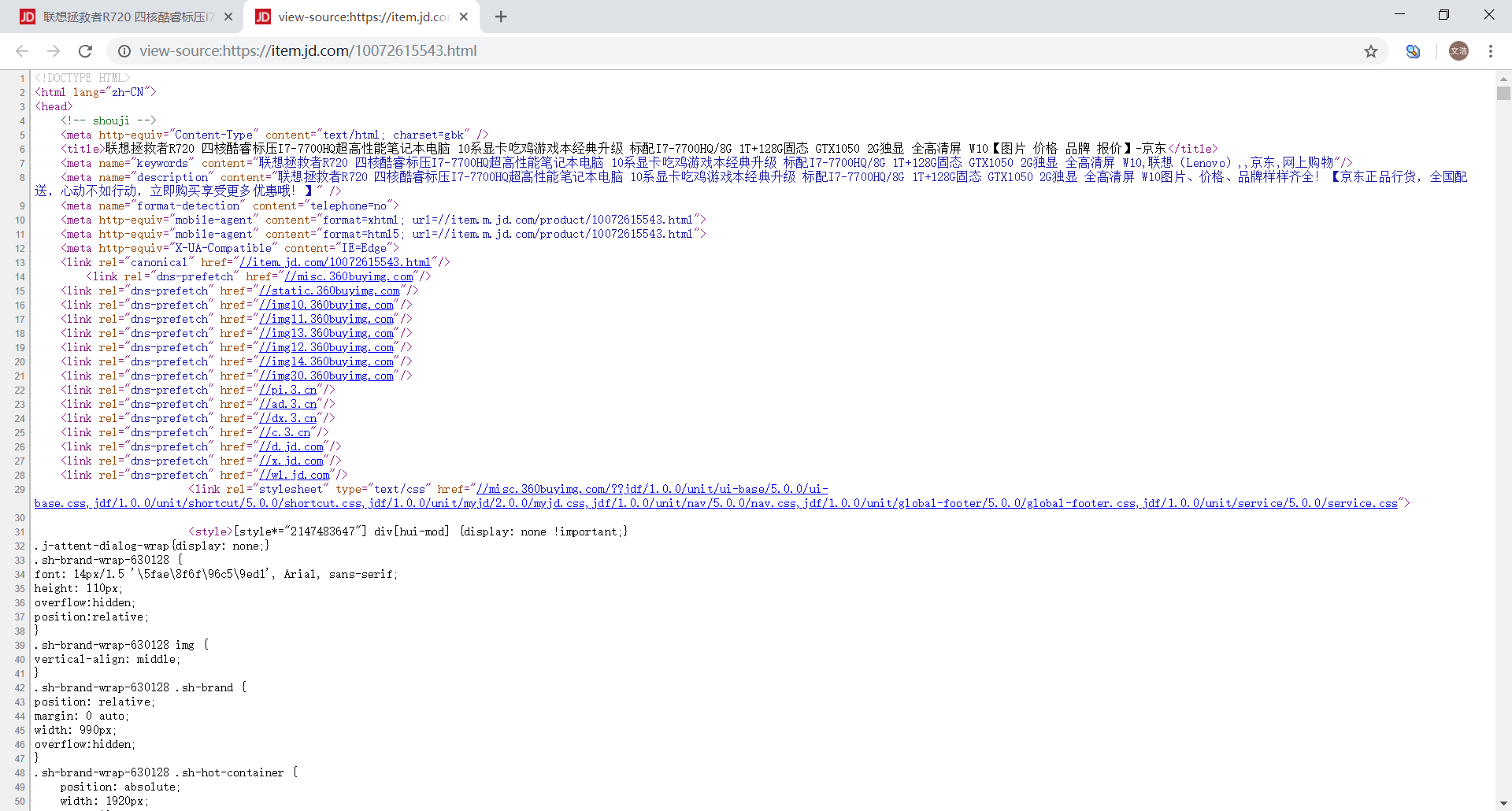The width and height of the screenshot is (1512, 811).
Task: Open canonical link //item.jd.com/10072615543.html
Action: [335, 262]
